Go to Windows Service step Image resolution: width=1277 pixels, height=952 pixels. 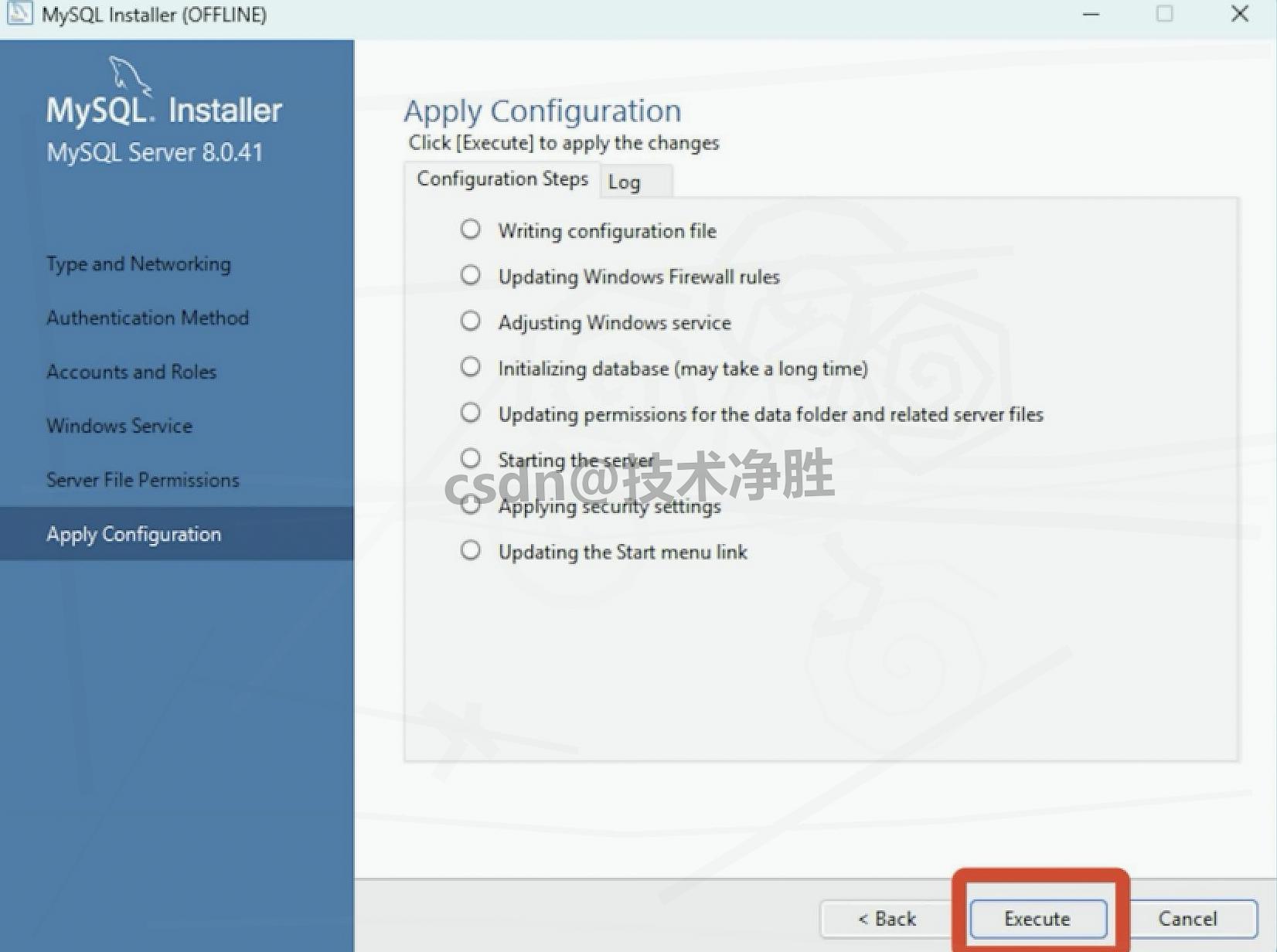coord(119,426)
